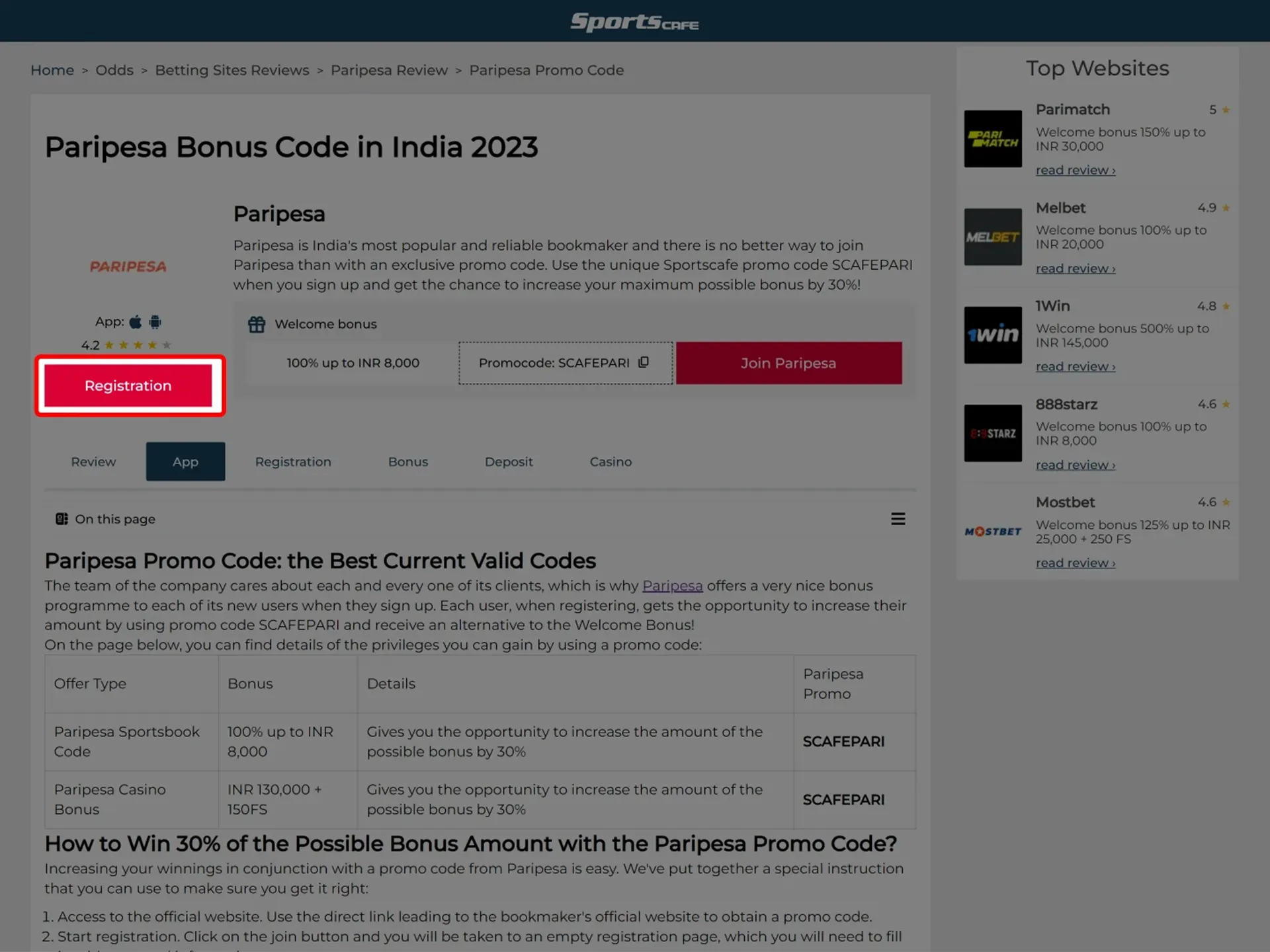This screenshot has width=1270, height=952.
Task: Click the Android app icon
Action: [155, 322]
